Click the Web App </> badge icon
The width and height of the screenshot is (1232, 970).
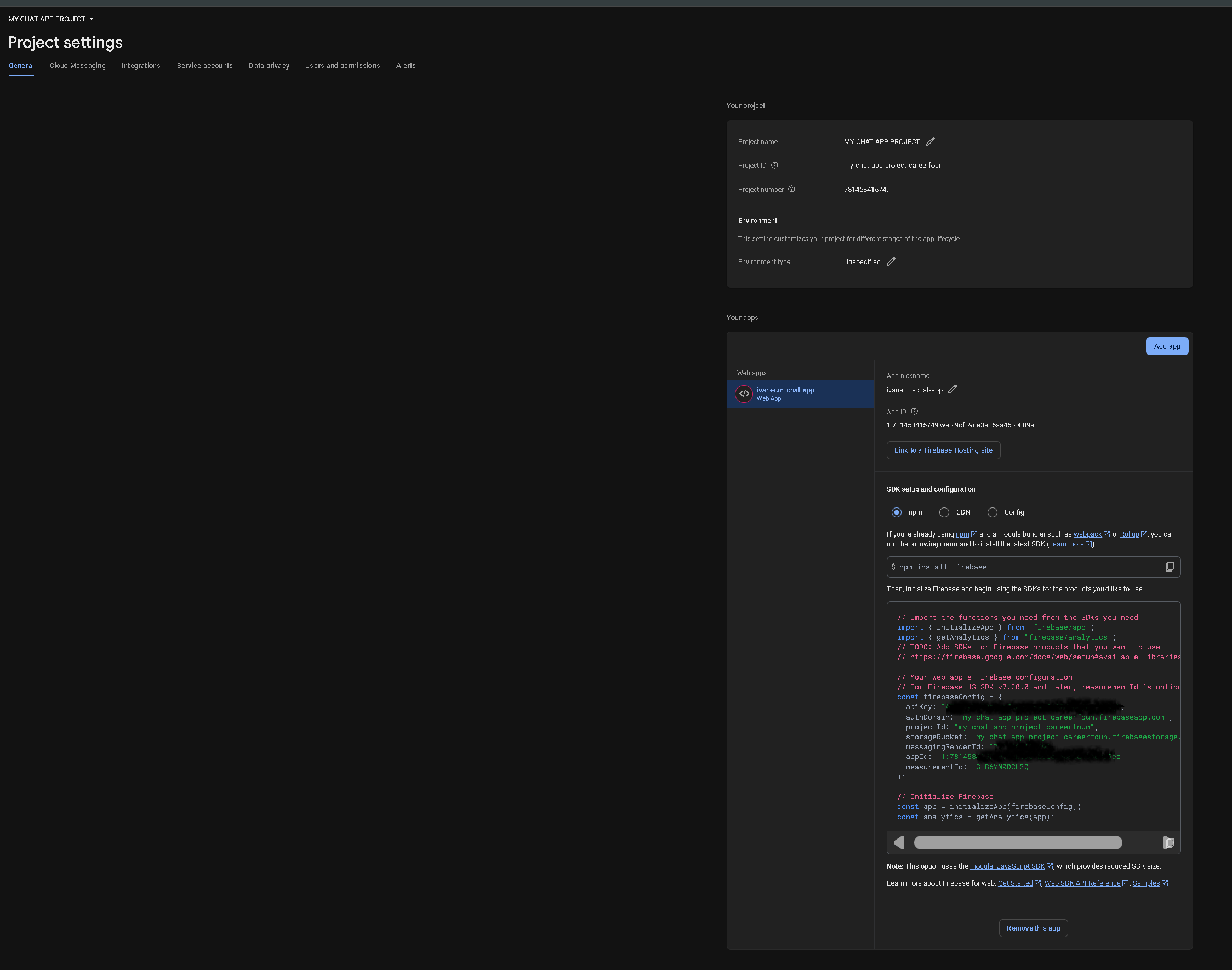point(744,393)
